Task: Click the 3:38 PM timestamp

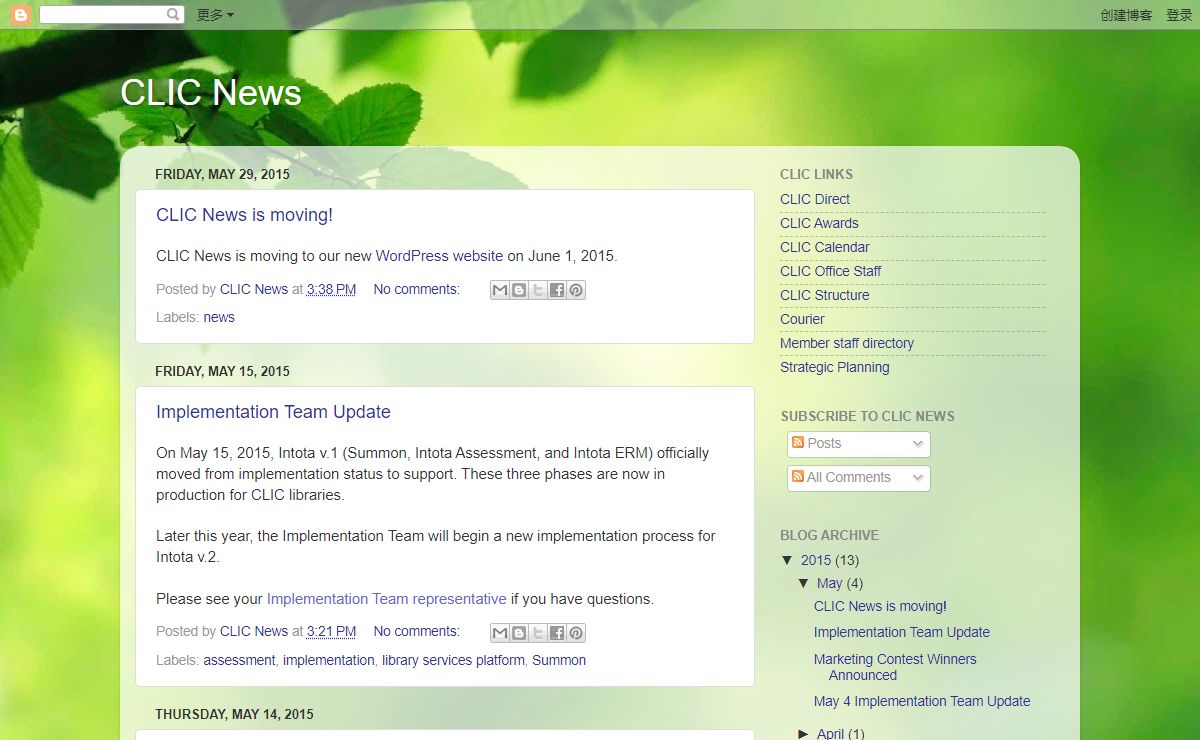Action: click(331, 289)
